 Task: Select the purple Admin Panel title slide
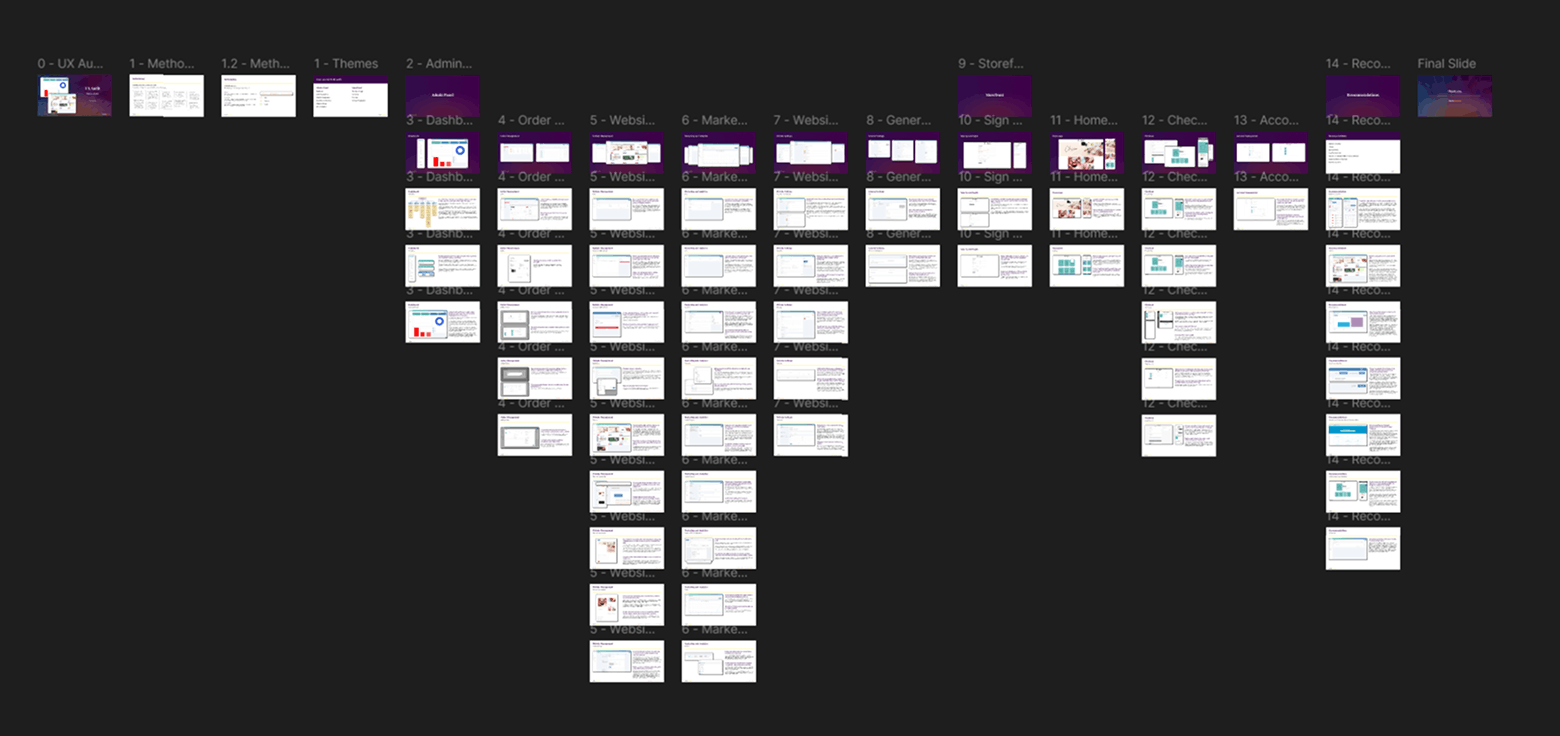click(x=442, y=95)
